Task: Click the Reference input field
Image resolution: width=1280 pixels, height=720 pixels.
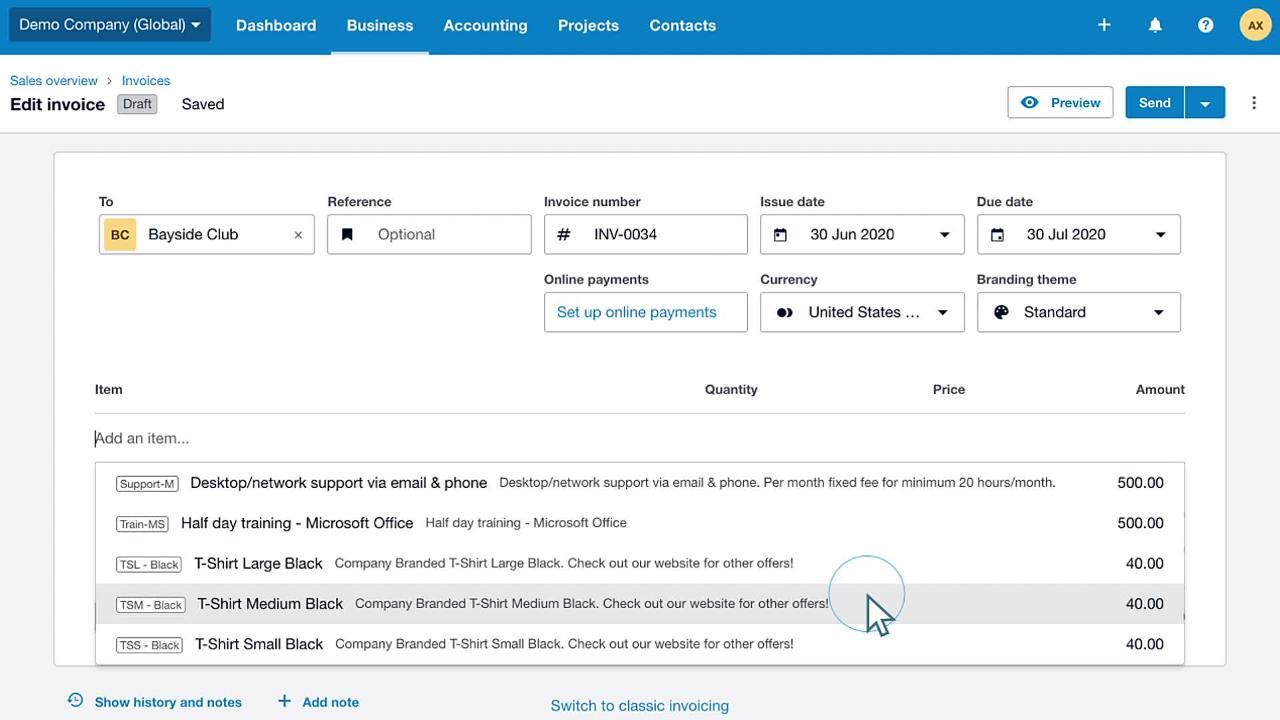Action: [447, 235]
